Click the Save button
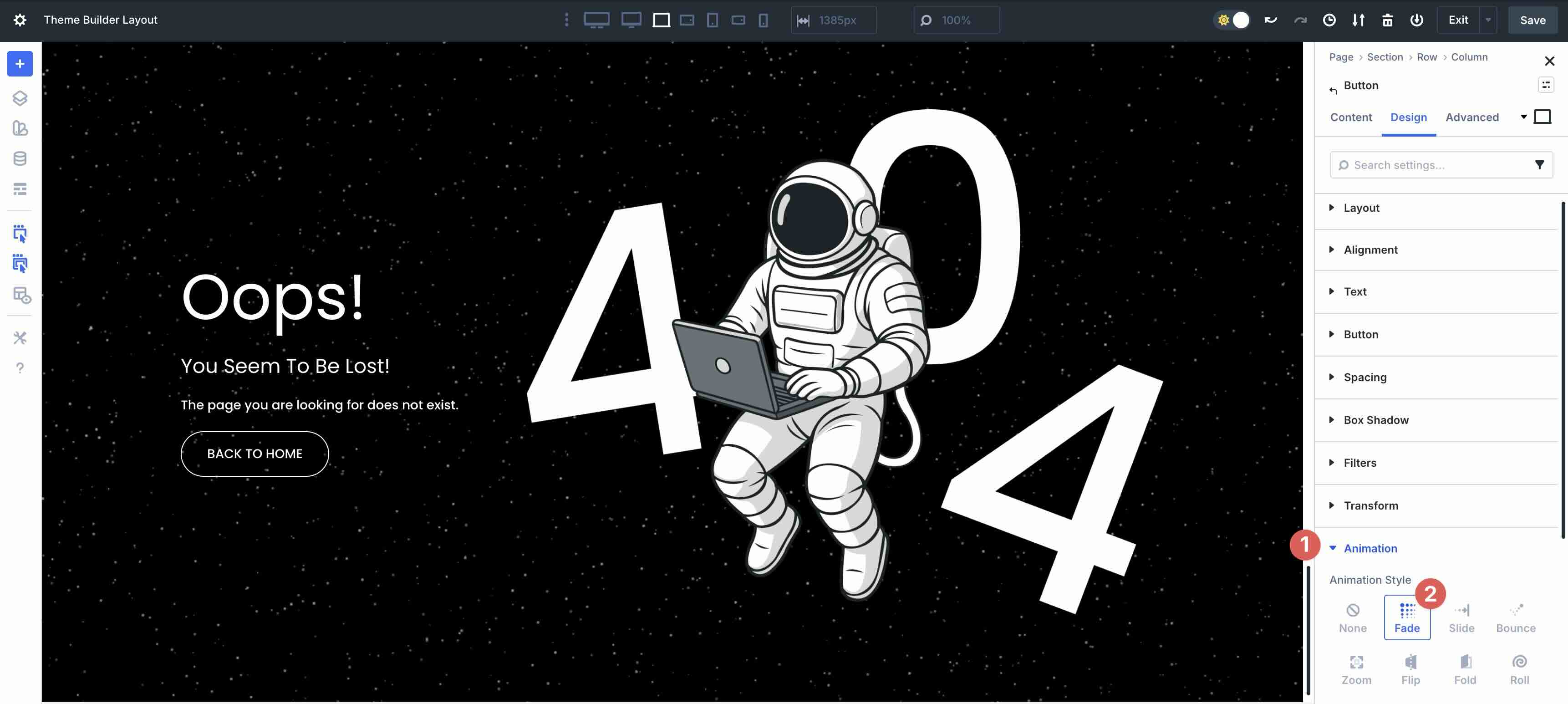This screenshot has height=704, width=1568. click(x=1532, y=20)
